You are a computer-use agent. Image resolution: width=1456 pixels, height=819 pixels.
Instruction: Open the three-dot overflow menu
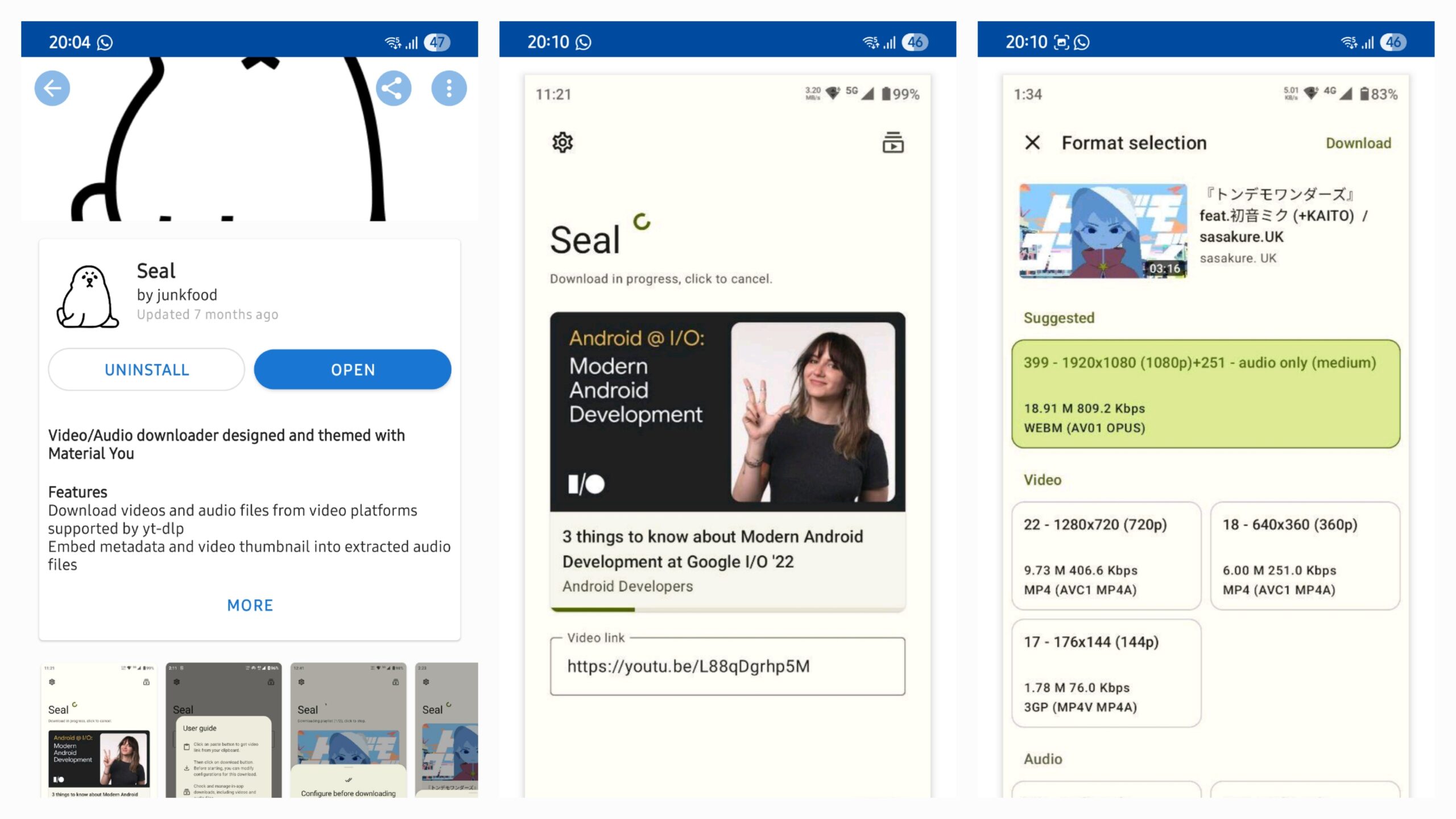[449, 88]
